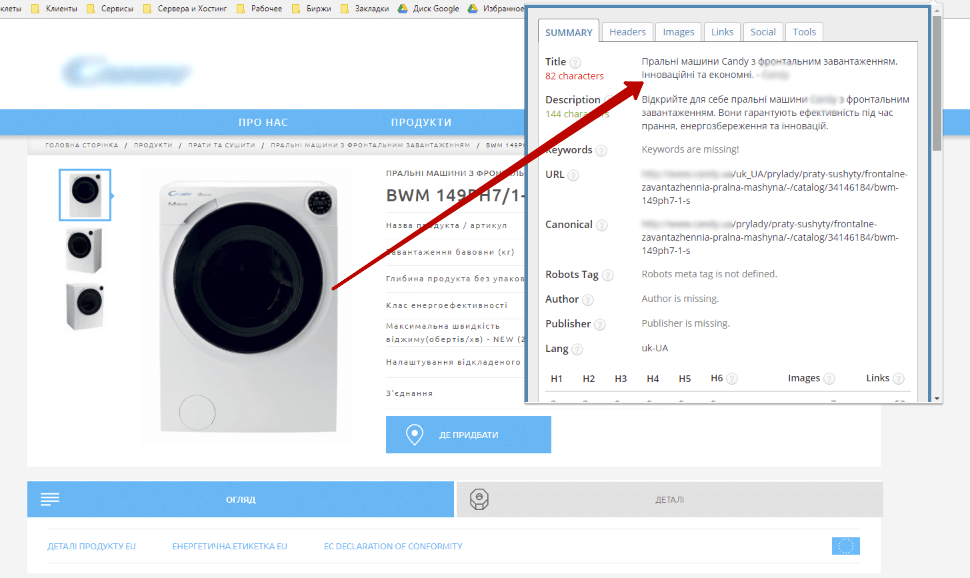This screenshot has width=970, height=578.
Task: Switch to the SUMMARY tab
Action: pos(569,32)
